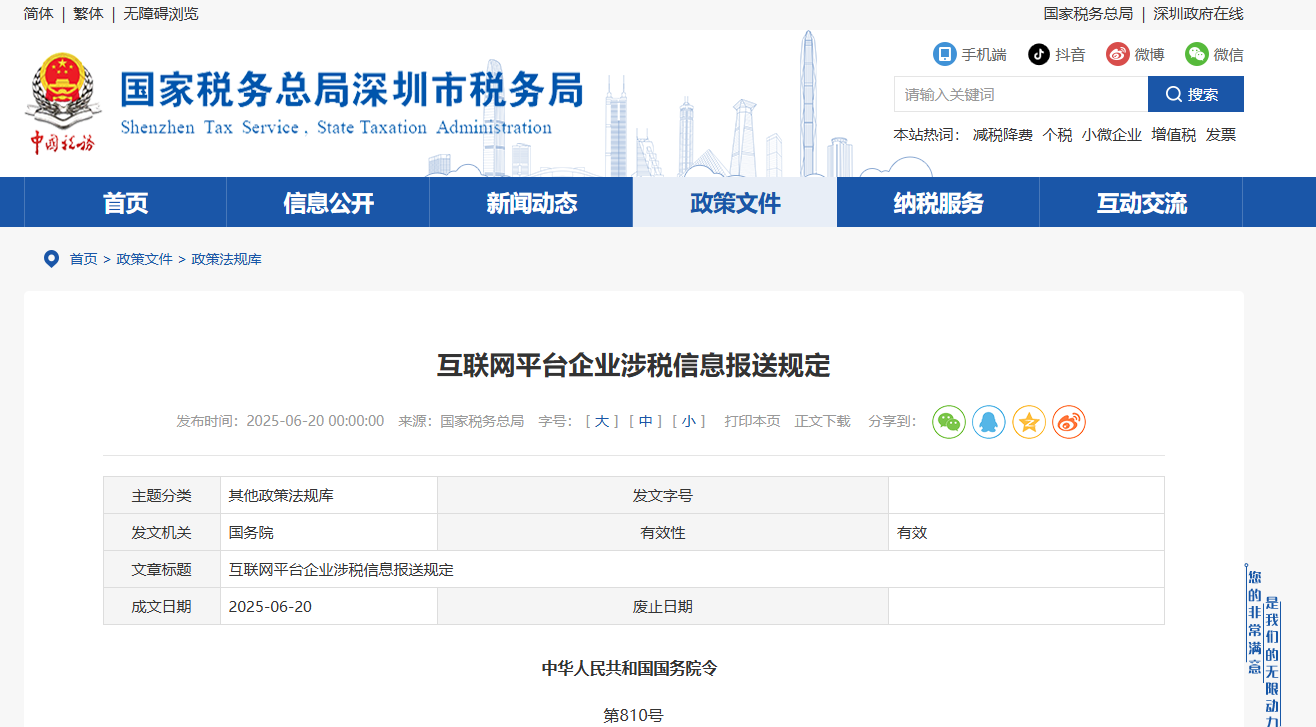Open the 微博 Weibo icon in header

coord(1117,54)
